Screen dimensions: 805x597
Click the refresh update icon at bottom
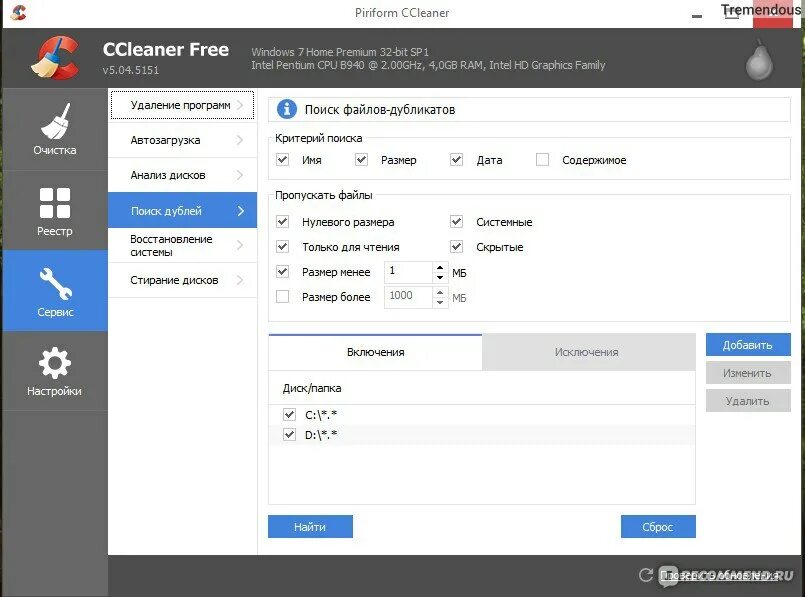coord(645,575)
